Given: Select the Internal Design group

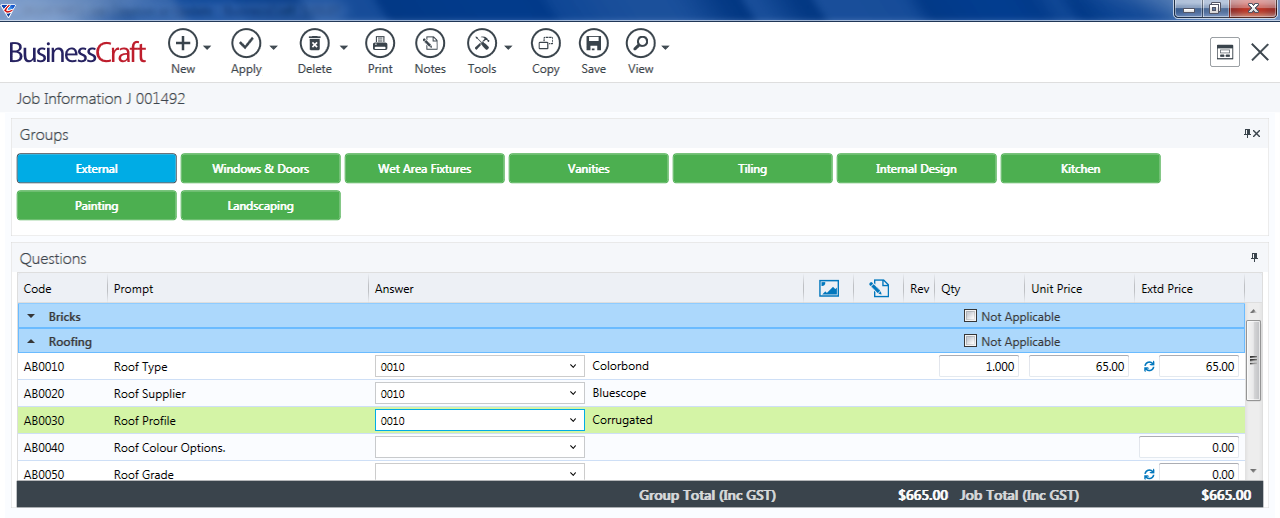Looking at the screenshot, I should pyautogui.click(x=917, y=169).
